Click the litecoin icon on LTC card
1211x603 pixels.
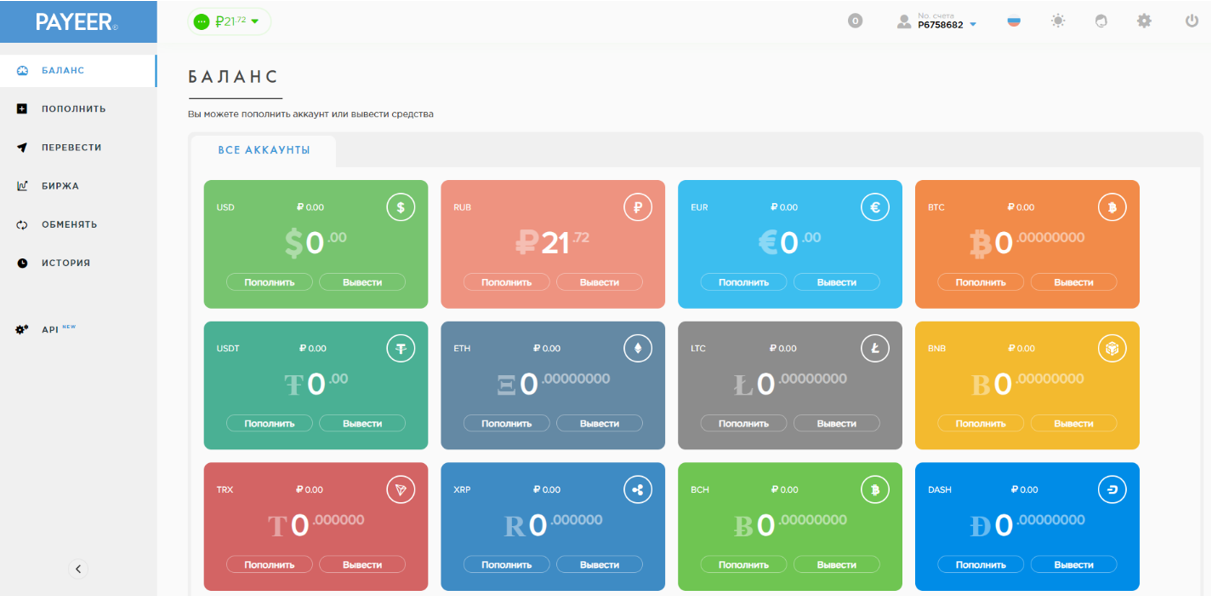click(875, 348)
